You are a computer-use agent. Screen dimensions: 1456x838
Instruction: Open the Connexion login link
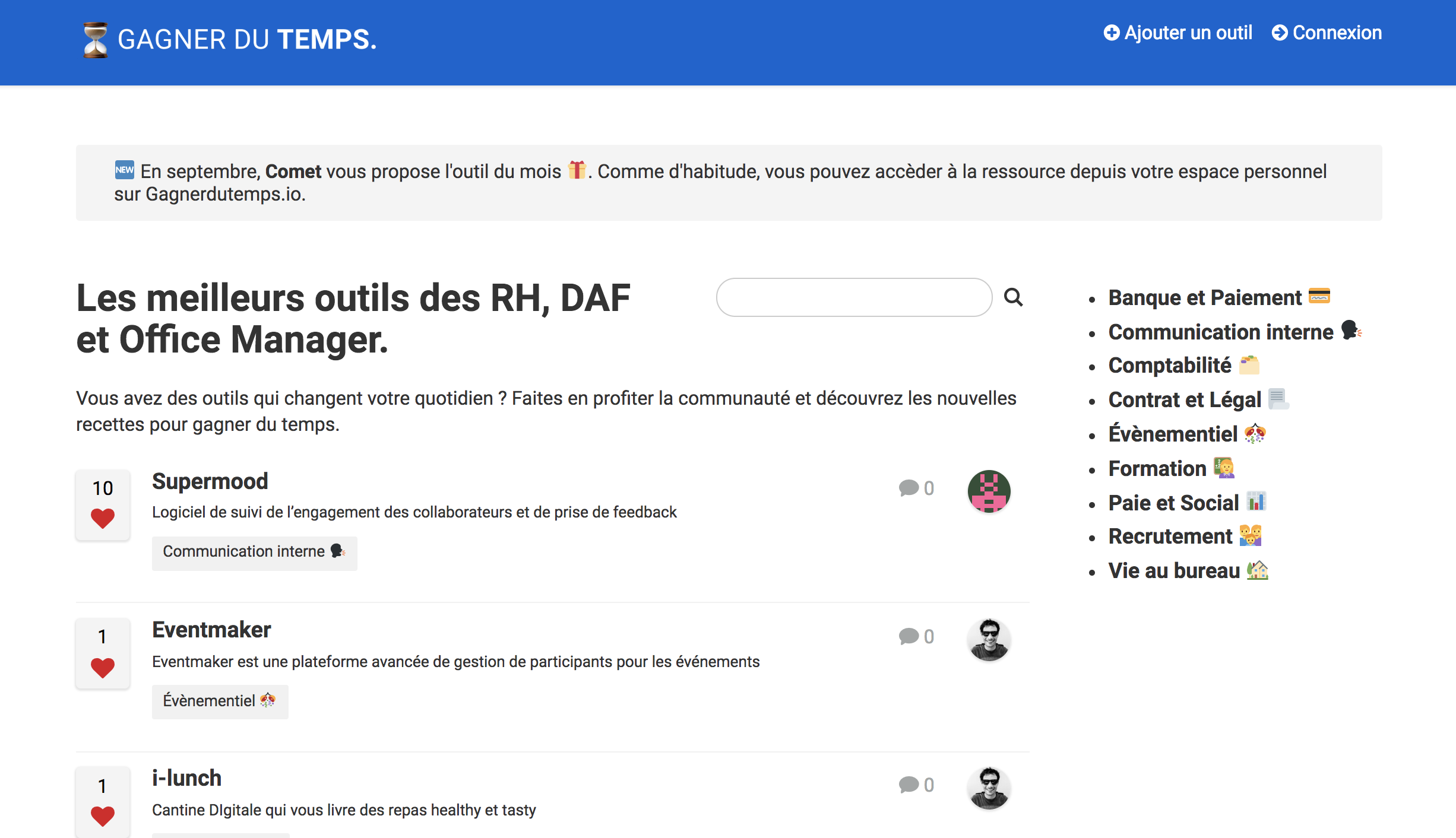pyautogui.click(x=1327, y=33)
